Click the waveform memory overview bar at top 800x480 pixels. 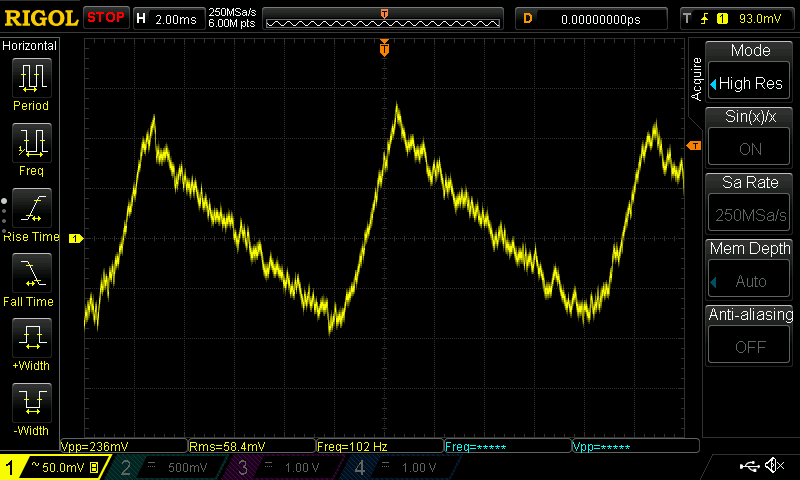pos(385,18)
